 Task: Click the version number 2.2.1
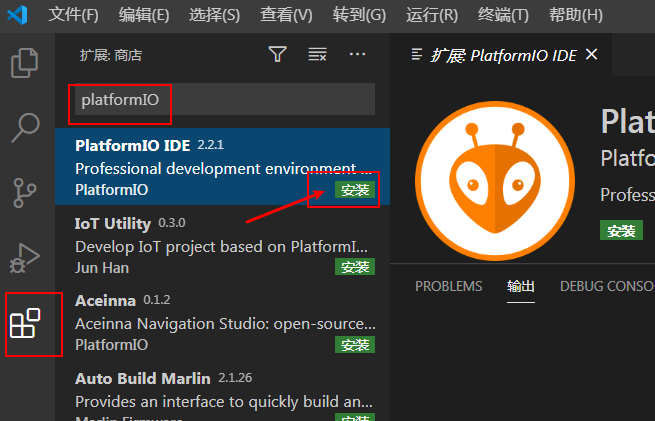(211, 145)
